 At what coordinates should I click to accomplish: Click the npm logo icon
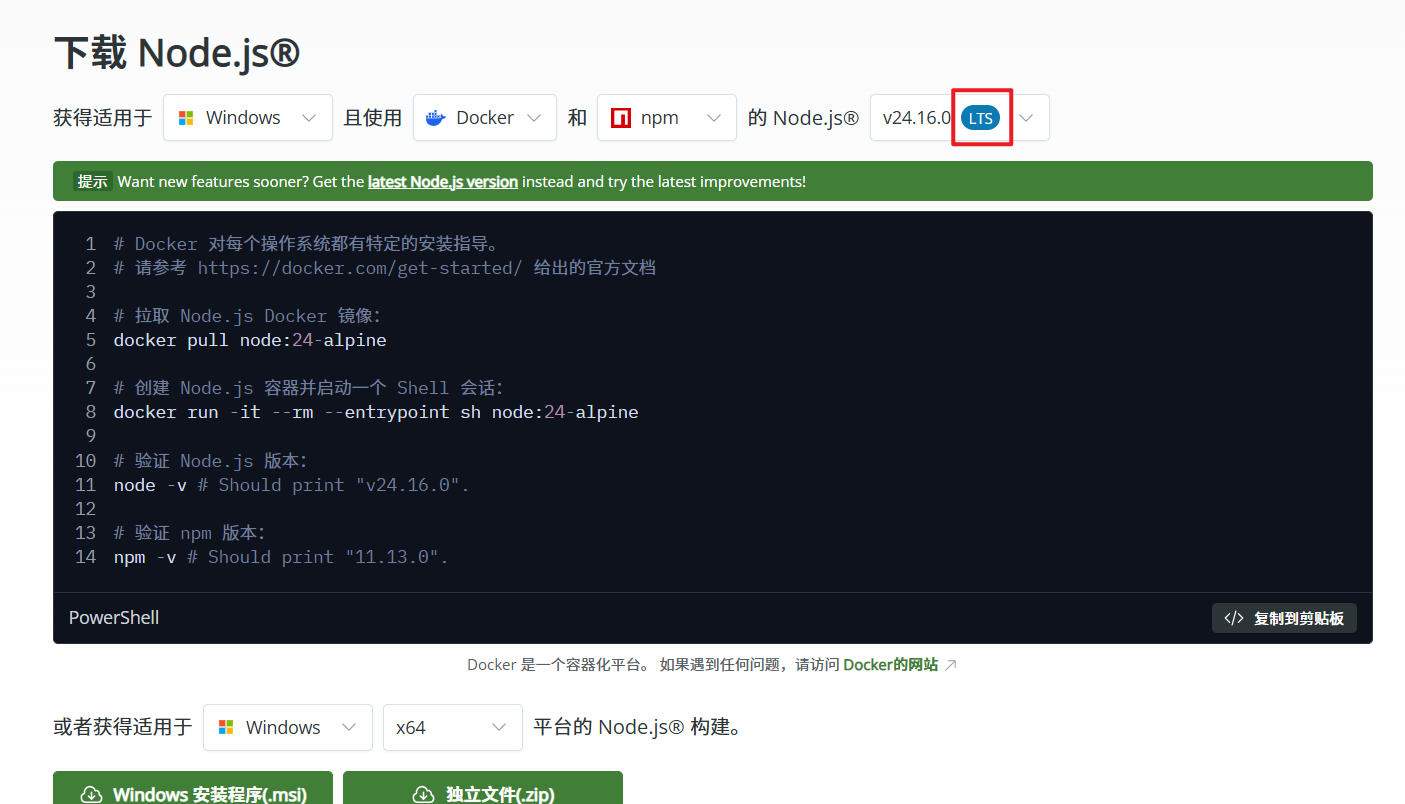click(620, 118)
